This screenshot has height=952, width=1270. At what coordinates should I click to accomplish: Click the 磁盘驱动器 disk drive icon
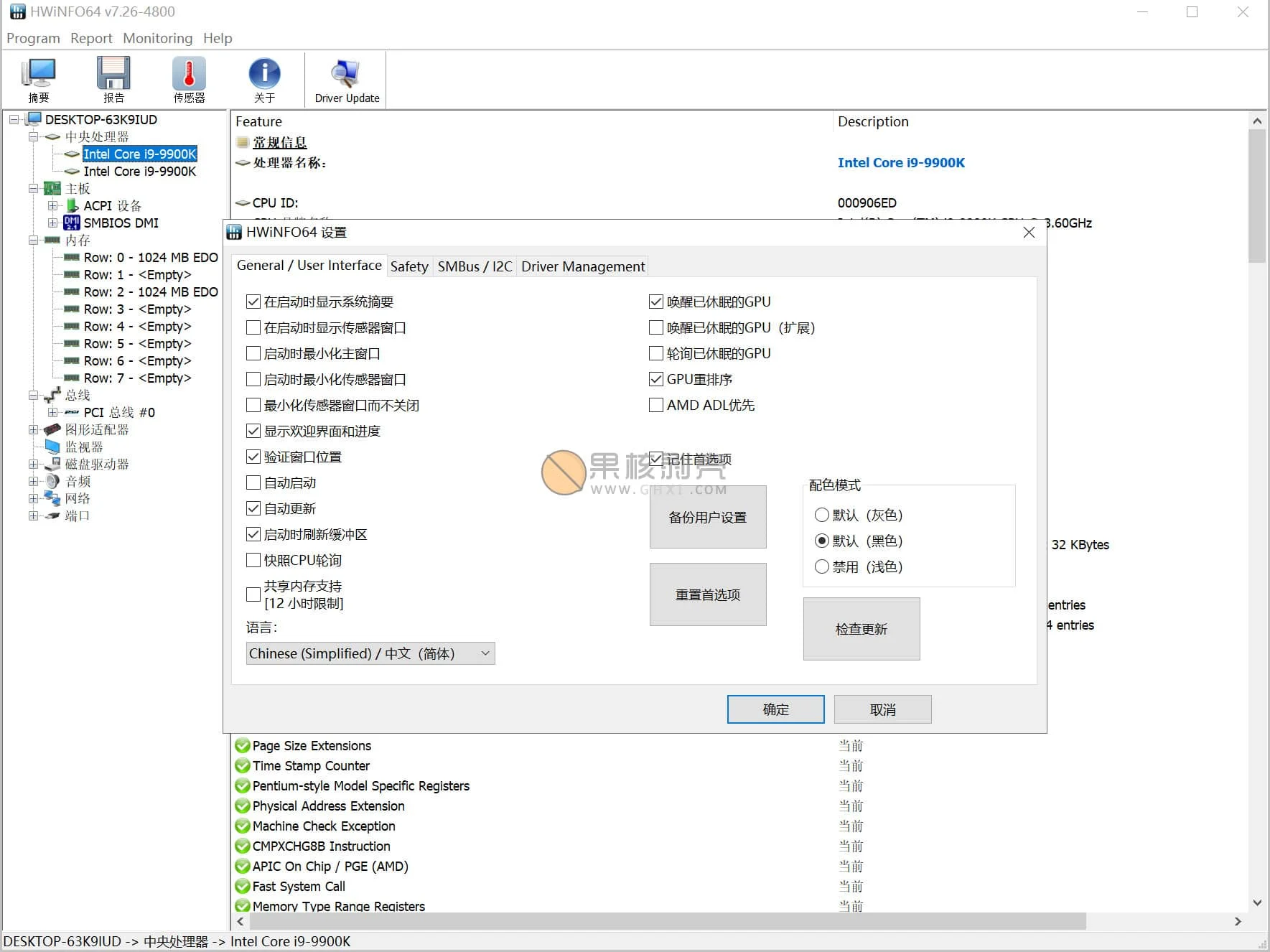52,464
